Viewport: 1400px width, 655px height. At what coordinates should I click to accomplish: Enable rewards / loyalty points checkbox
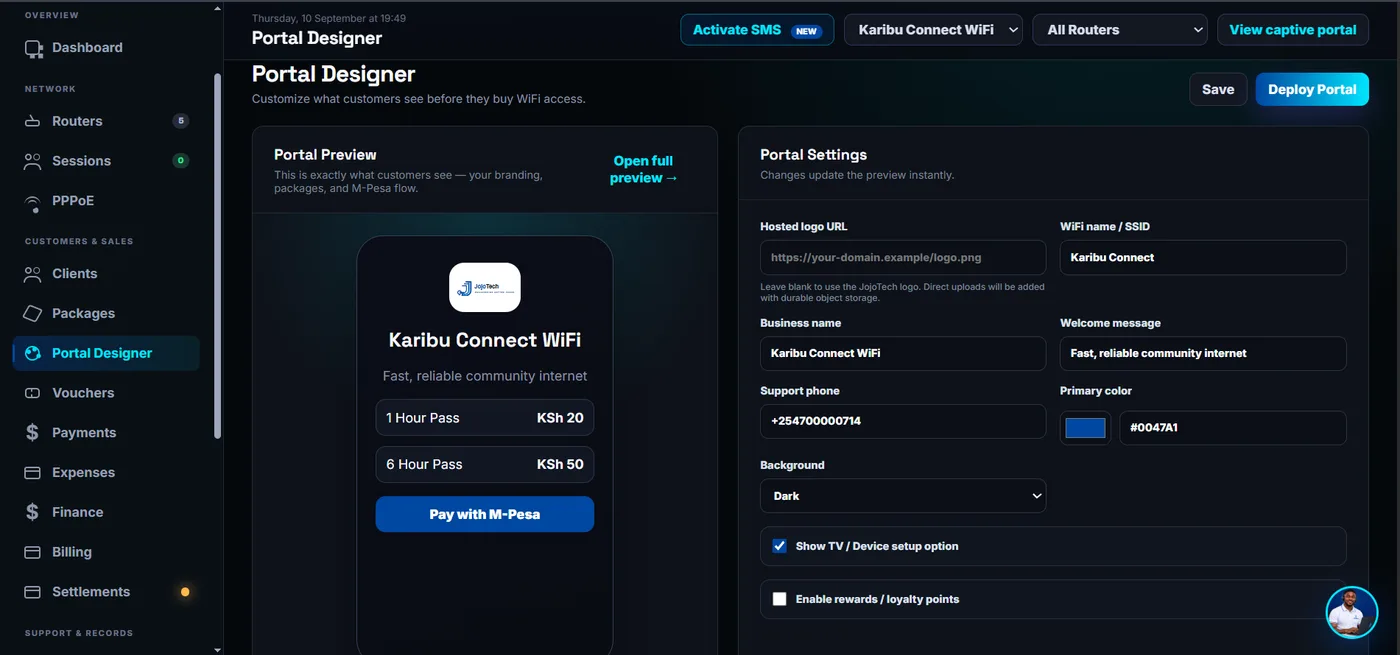pyautogui.click(x=780, y=599)
